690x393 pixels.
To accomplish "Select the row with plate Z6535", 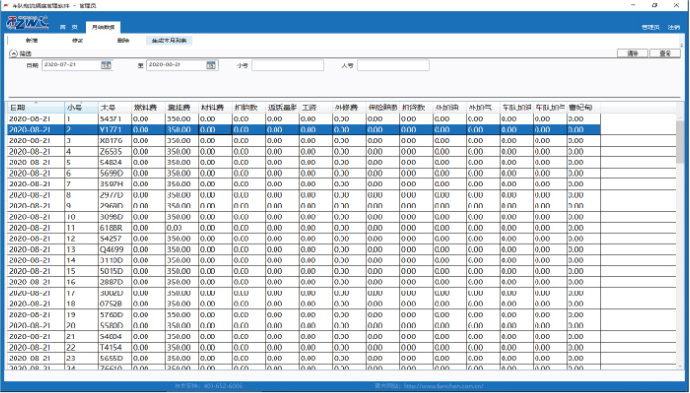I will (304, 151).
